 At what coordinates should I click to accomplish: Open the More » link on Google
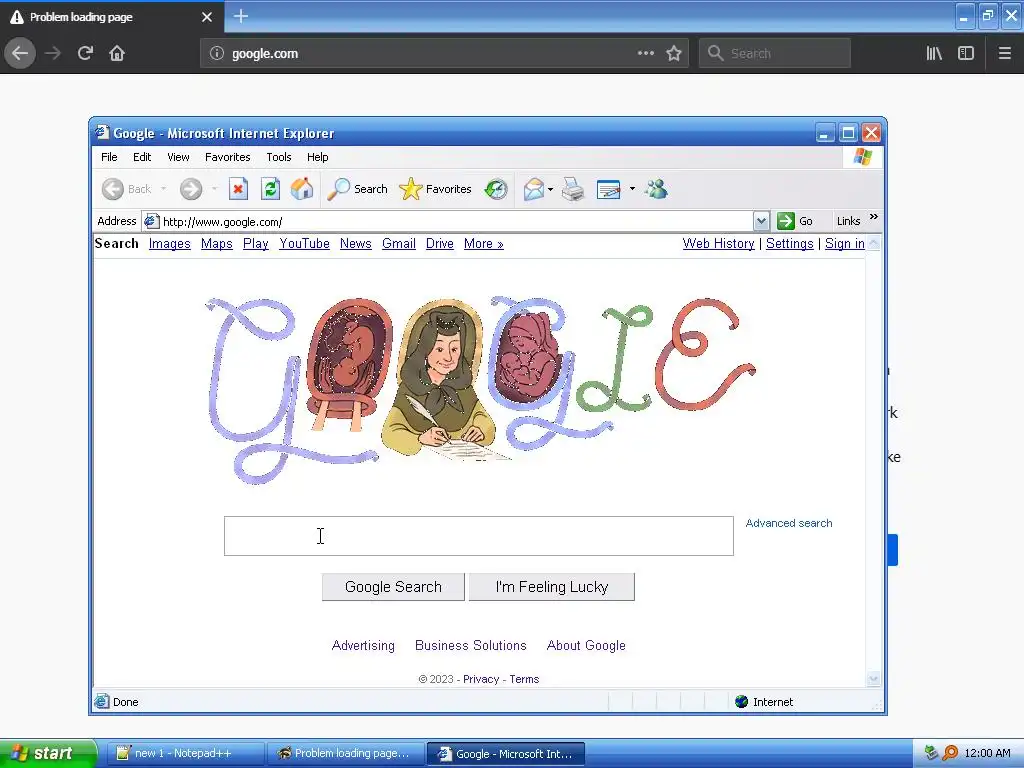(483, 244)
